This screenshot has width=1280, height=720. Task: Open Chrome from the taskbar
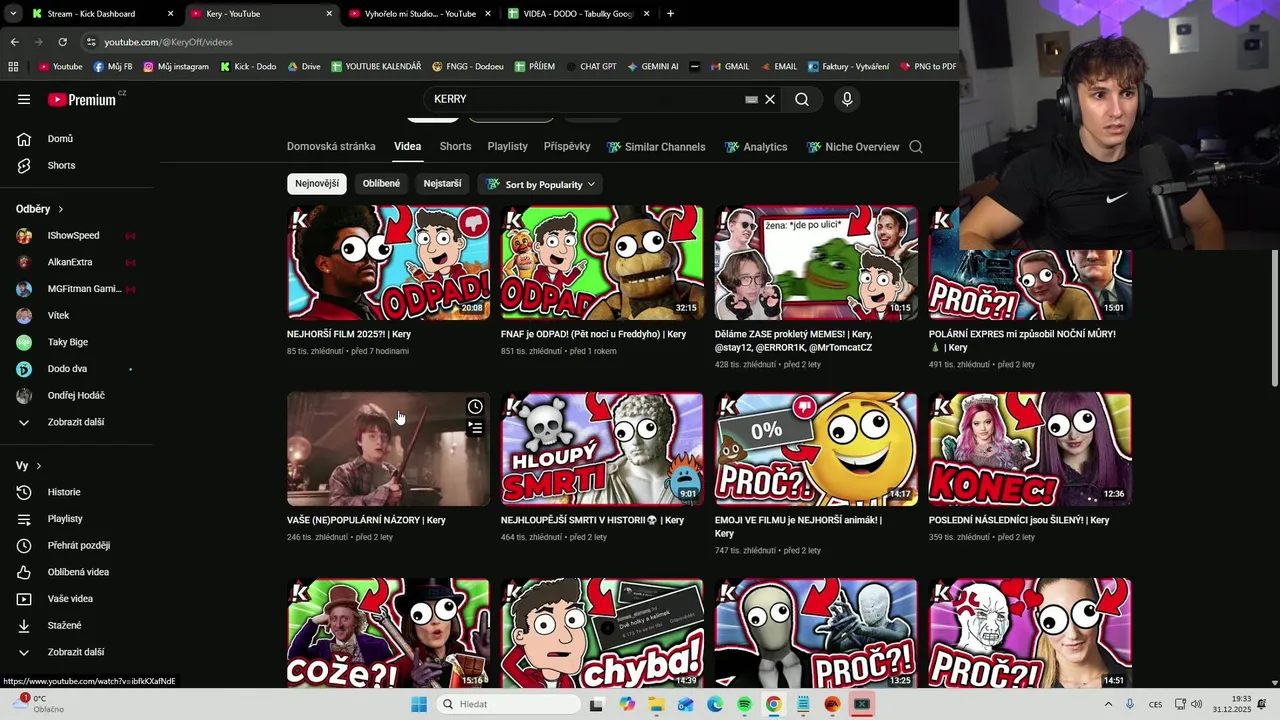tap(773, 704)
